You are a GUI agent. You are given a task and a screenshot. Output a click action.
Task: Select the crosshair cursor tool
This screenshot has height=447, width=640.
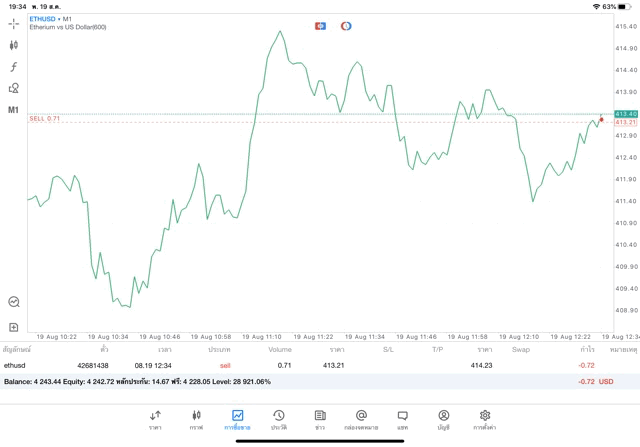tap(14, 23)
